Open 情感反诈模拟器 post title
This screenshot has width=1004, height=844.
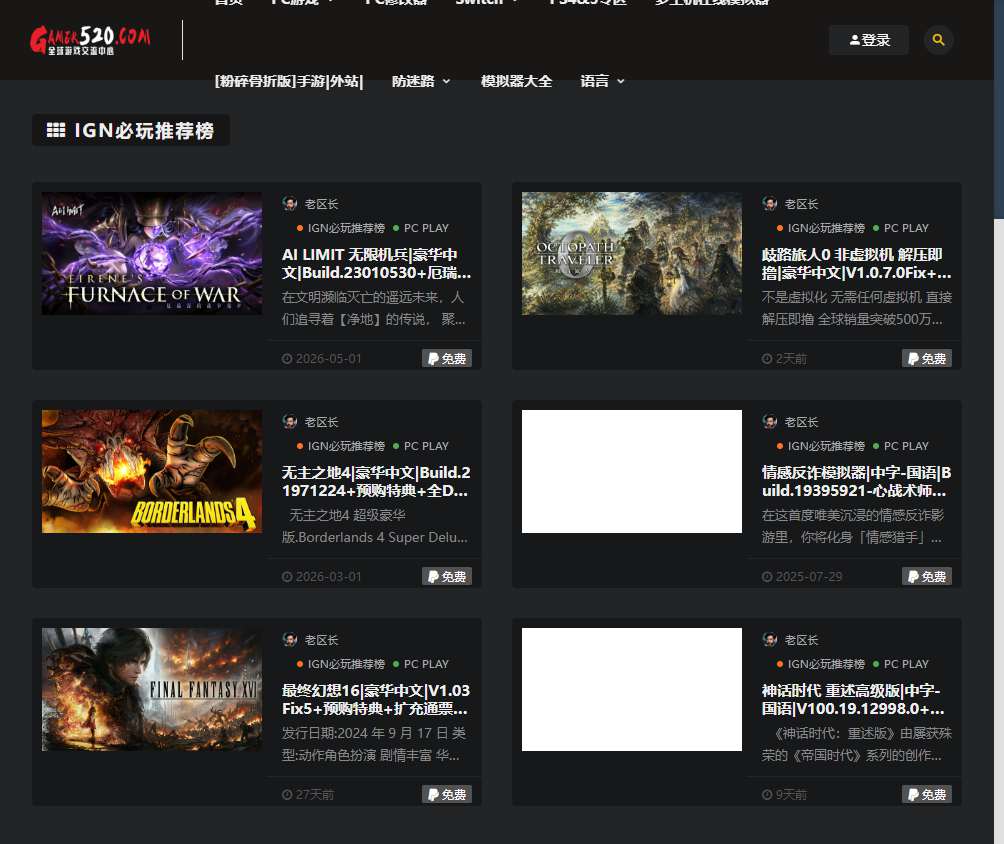tap(856, 482)
